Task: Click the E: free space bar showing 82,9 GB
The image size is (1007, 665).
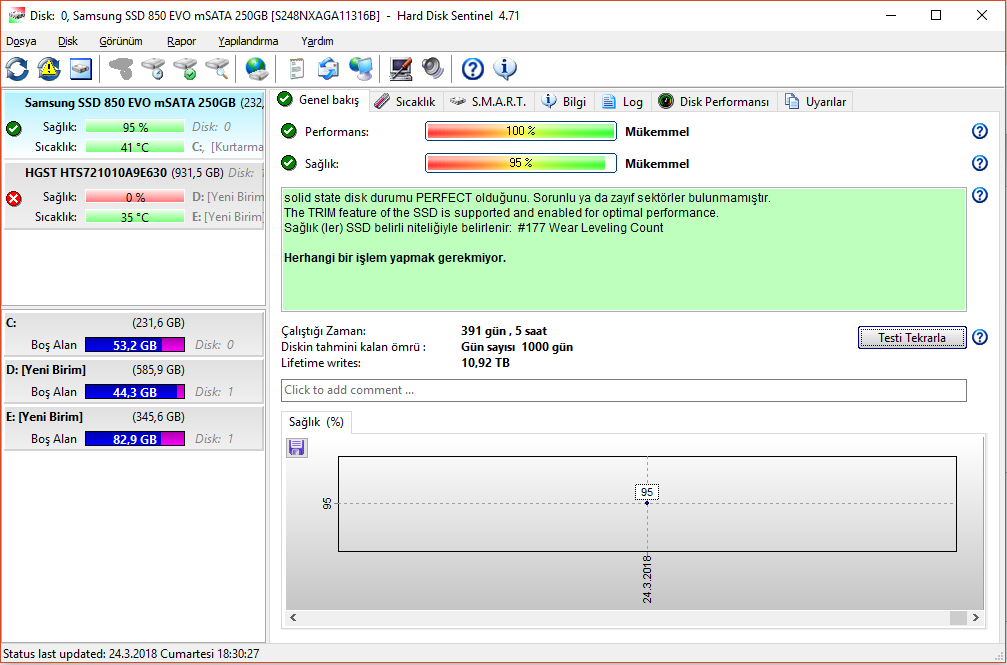Action: tap(135, 439)
